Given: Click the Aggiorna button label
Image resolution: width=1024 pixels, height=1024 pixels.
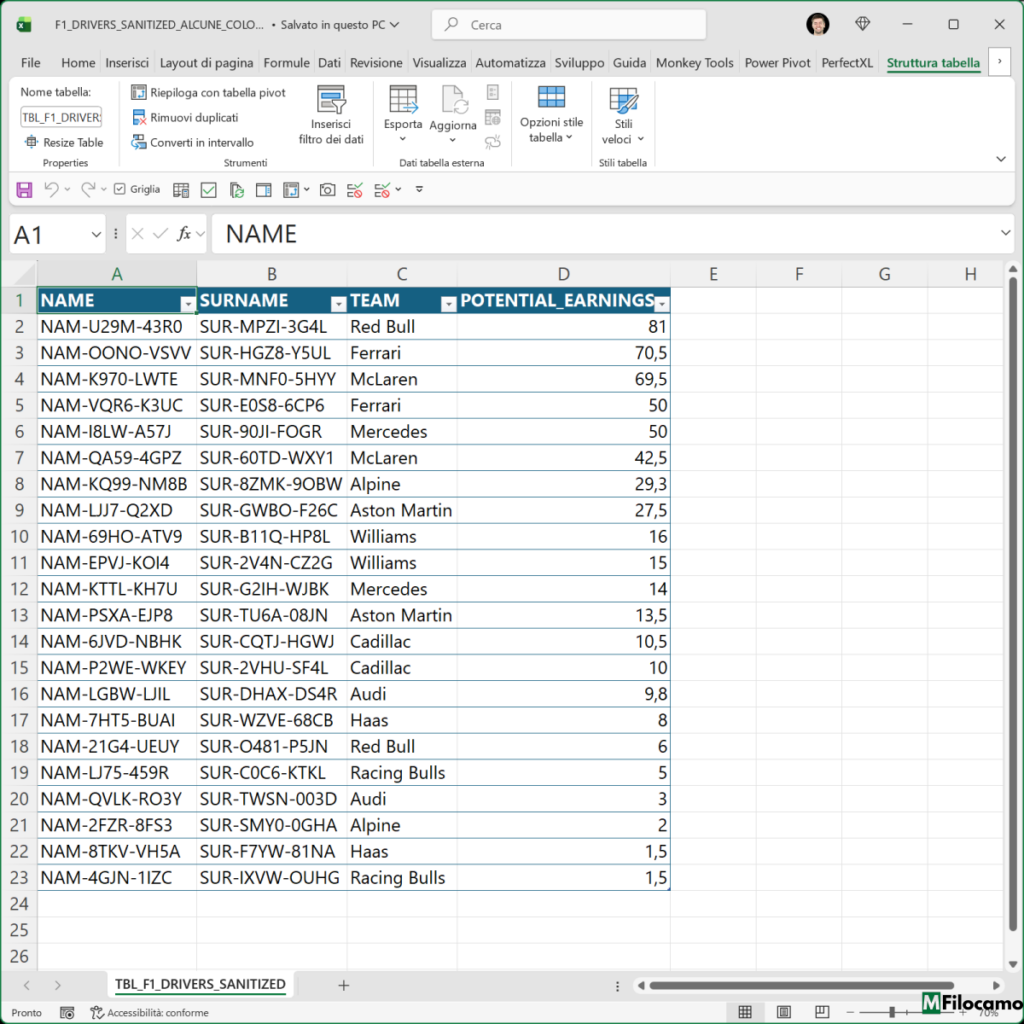Looking at the screenshot, I should coord(453,125).
